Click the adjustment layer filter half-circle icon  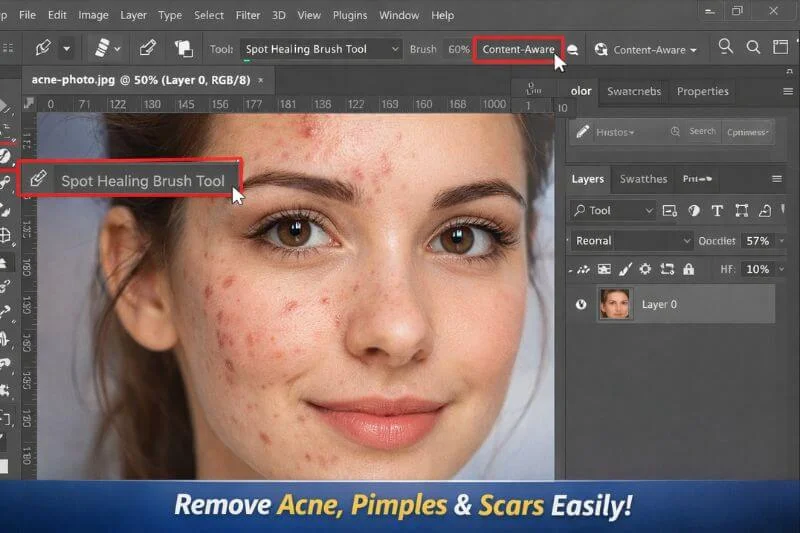[693, 211]
